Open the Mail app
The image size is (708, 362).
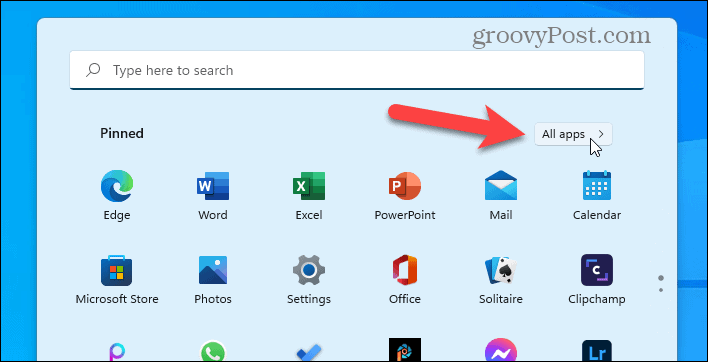[x=501, y=186]
